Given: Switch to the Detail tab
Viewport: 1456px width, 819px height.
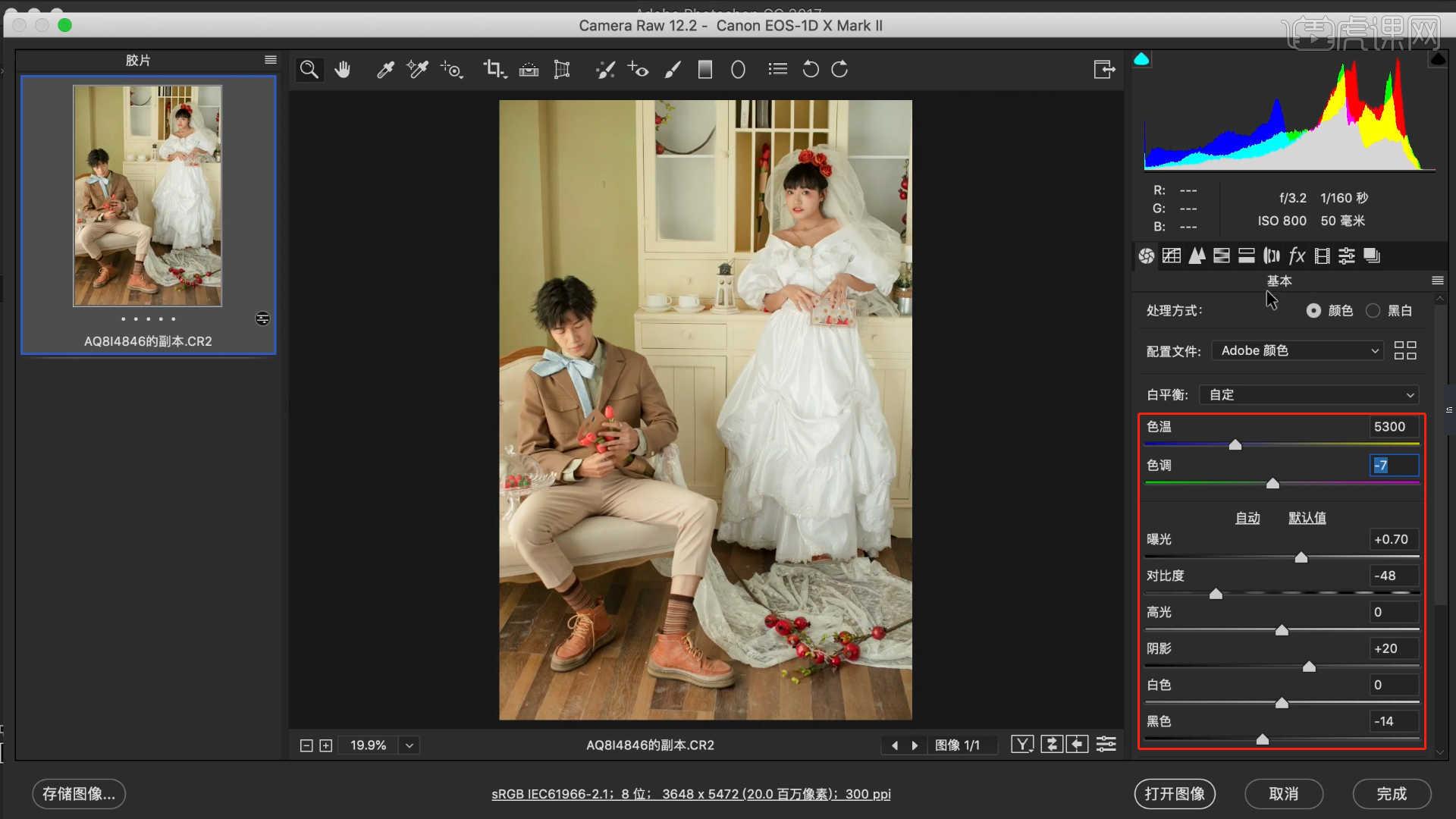Looking at the screenshot, I should 1197,256.
